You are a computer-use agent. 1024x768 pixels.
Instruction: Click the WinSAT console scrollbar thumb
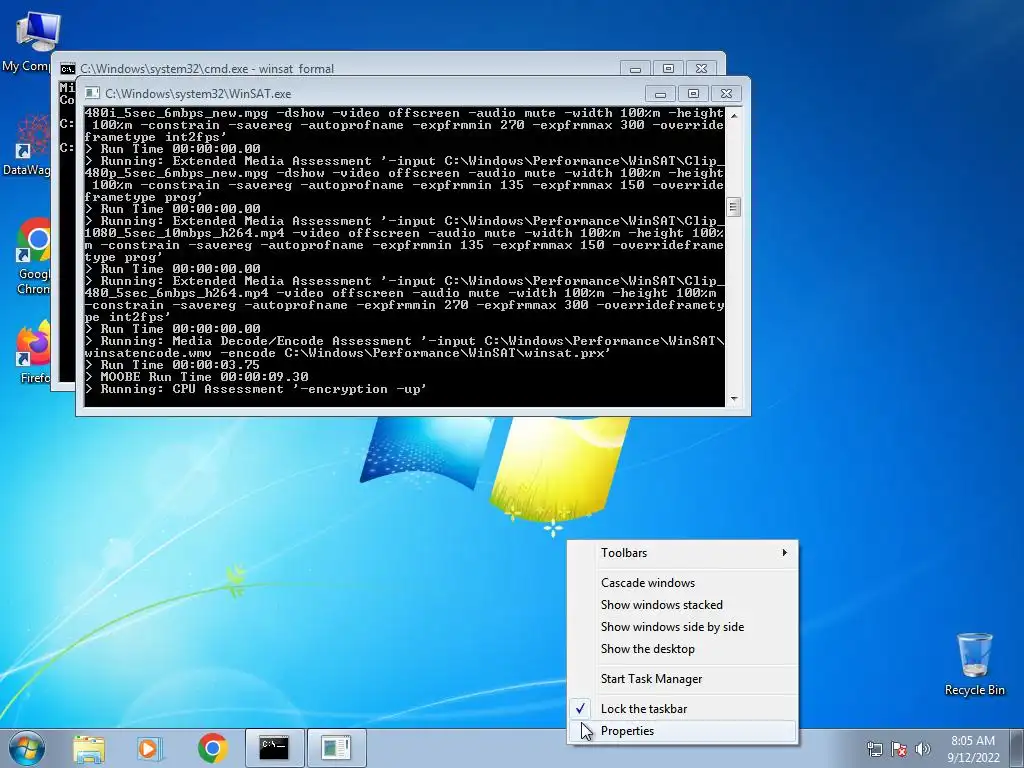734,207
